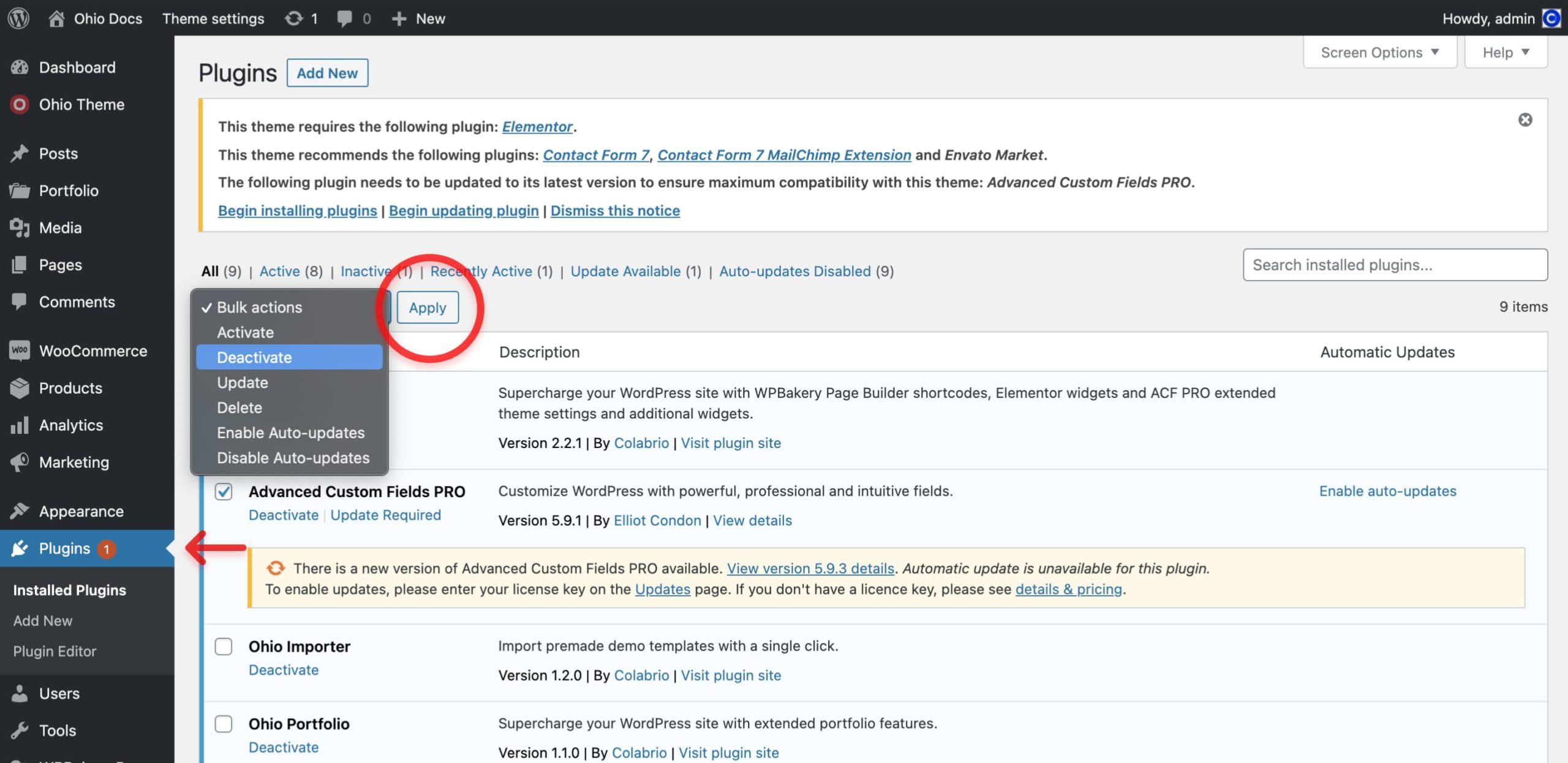Choose Update from the bulk actions list
Image resolution: width=1568 pixels, height=763 pixels.
click(289, 382)
